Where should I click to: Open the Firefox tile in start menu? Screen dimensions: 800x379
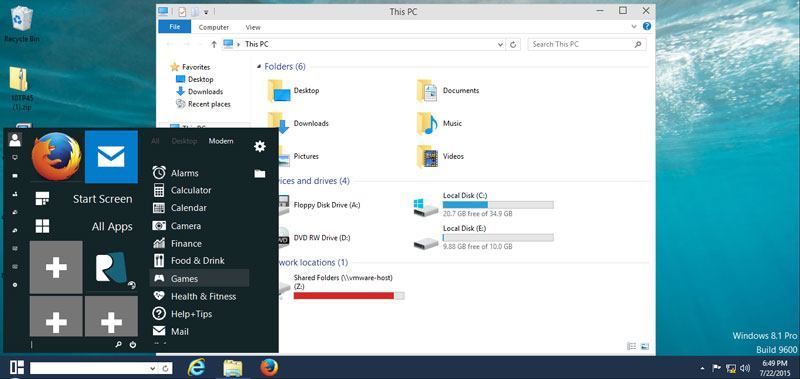[56, 156]
